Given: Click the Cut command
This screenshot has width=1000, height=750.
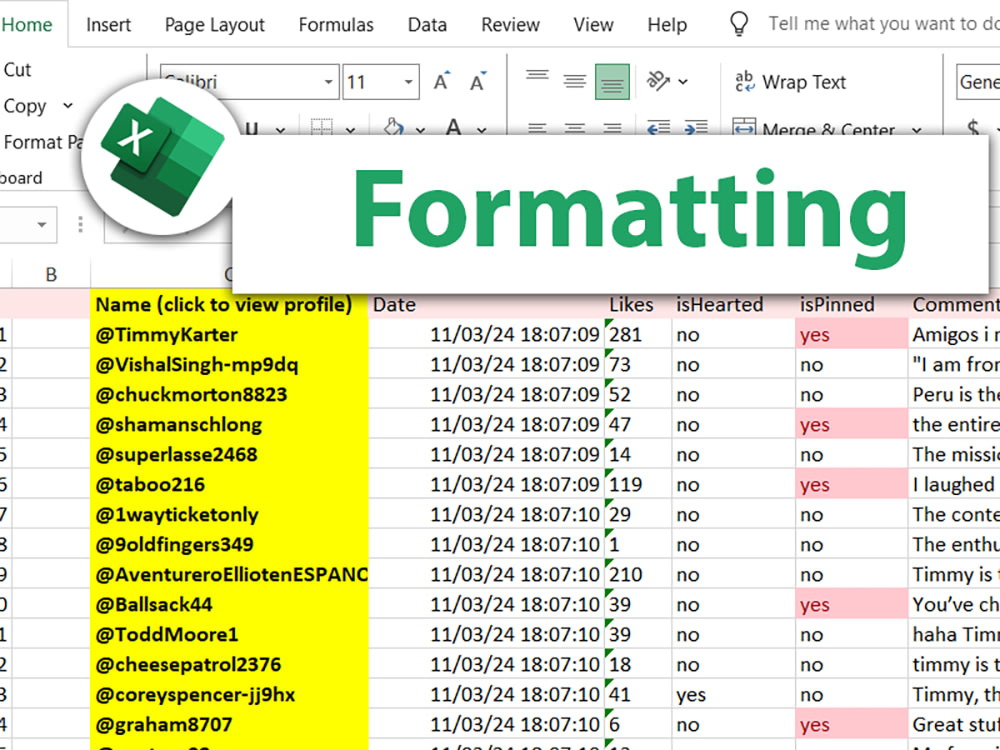Looking at the screenshot, I should pyautogui.click(x=17, y=70).
